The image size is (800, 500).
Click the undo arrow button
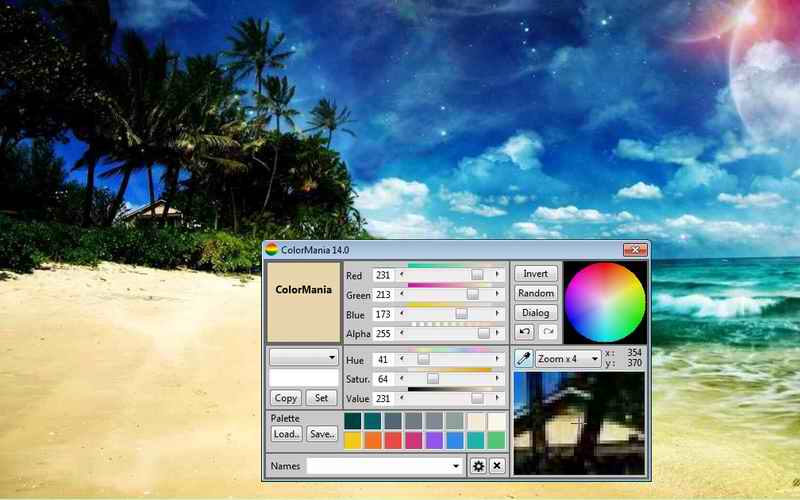click(525, 332)
